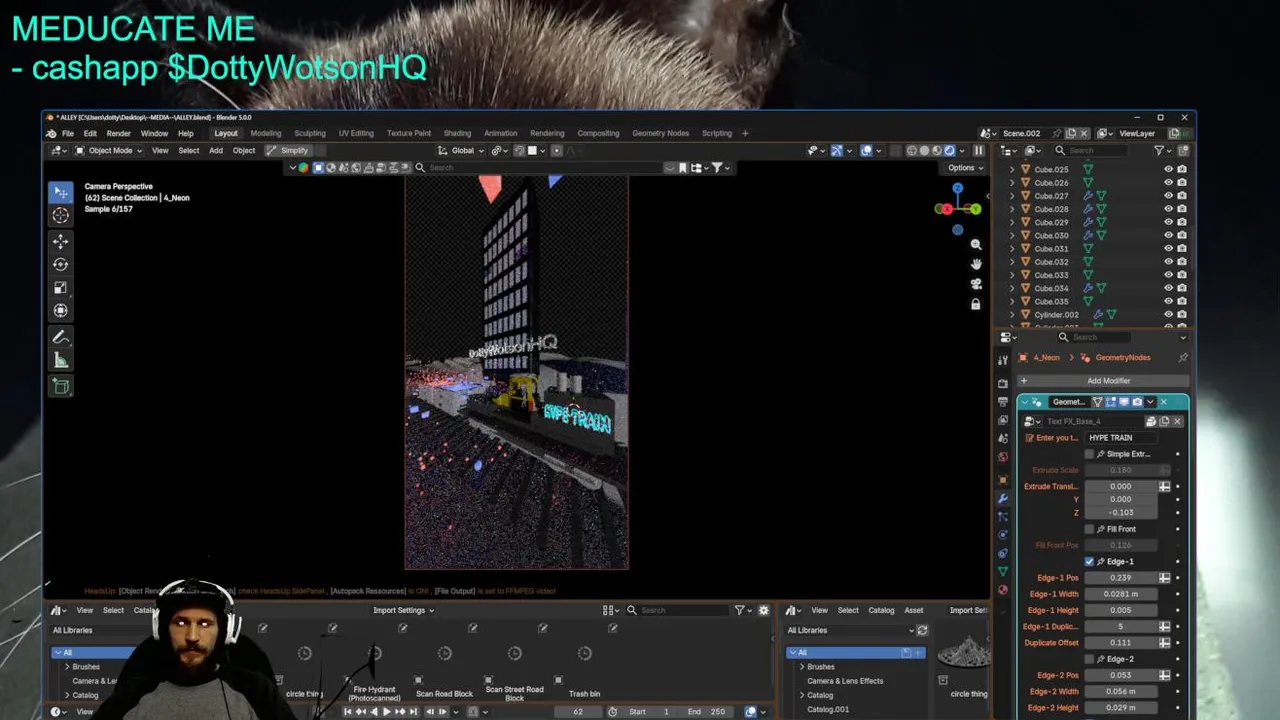Open the Object Mode dropdown
The image size is (1280, 720).
click(109, 151)
